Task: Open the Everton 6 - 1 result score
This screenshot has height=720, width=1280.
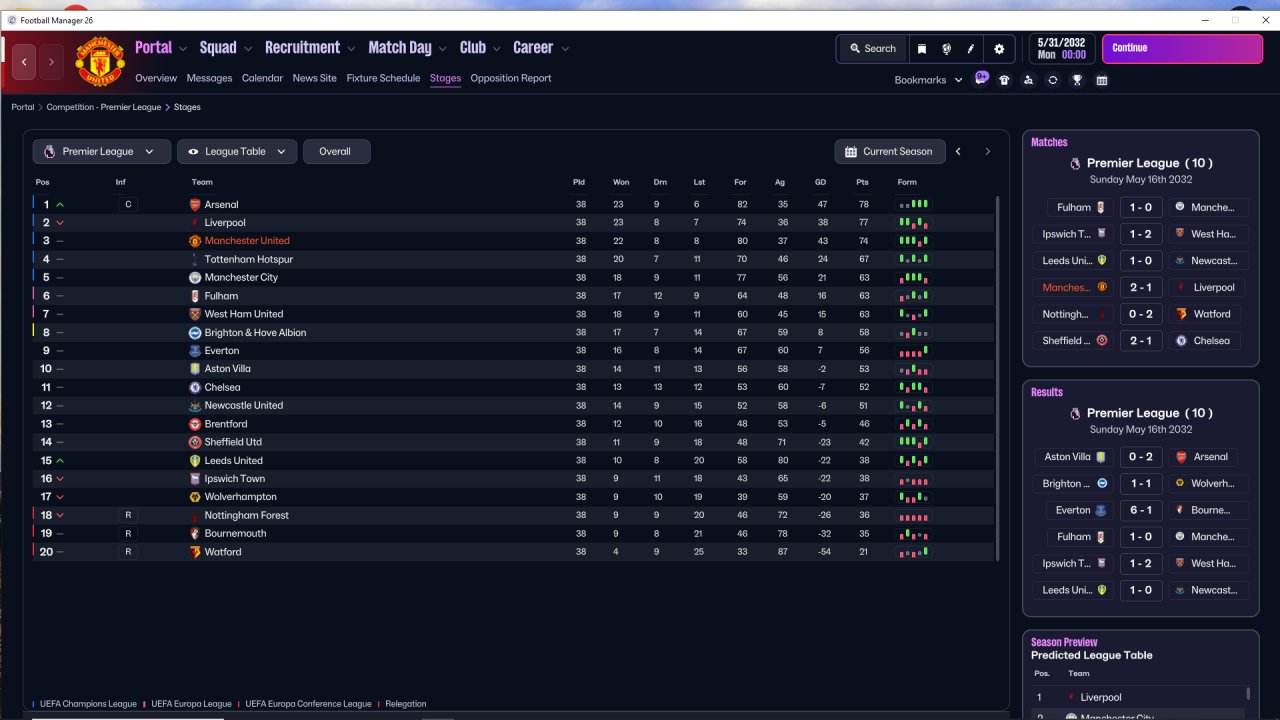Action: (1140, 510)
